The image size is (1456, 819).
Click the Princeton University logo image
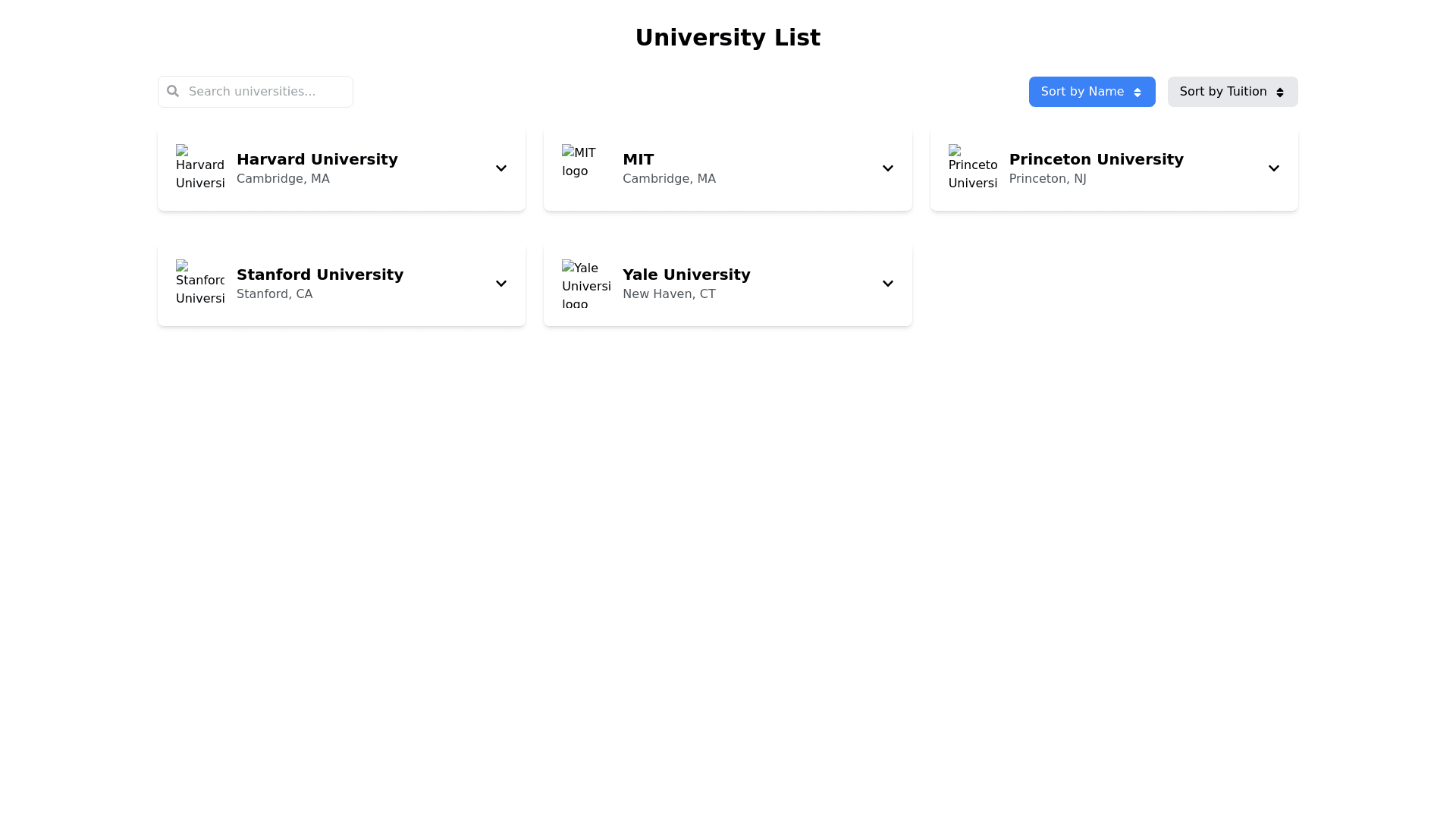coord(972,168)
